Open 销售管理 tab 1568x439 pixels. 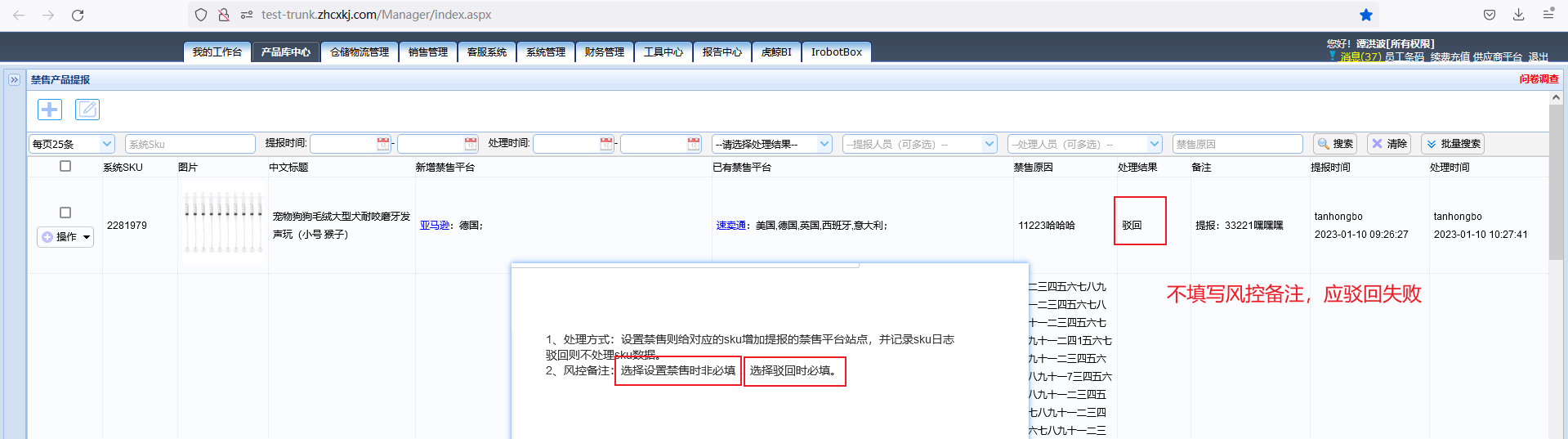pyautogui.click(x=428, y=52)
